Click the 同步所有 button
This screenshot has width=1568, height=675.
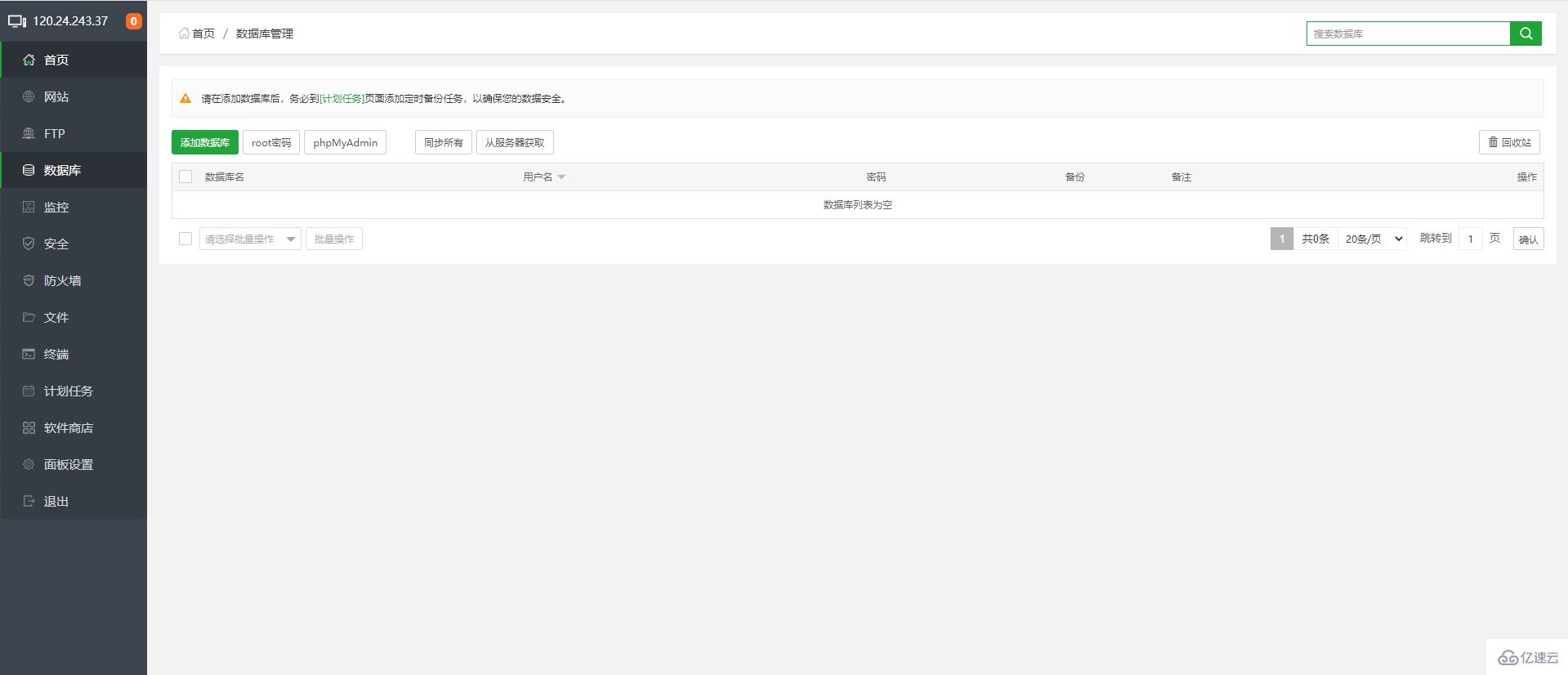[x=444, y=142]
